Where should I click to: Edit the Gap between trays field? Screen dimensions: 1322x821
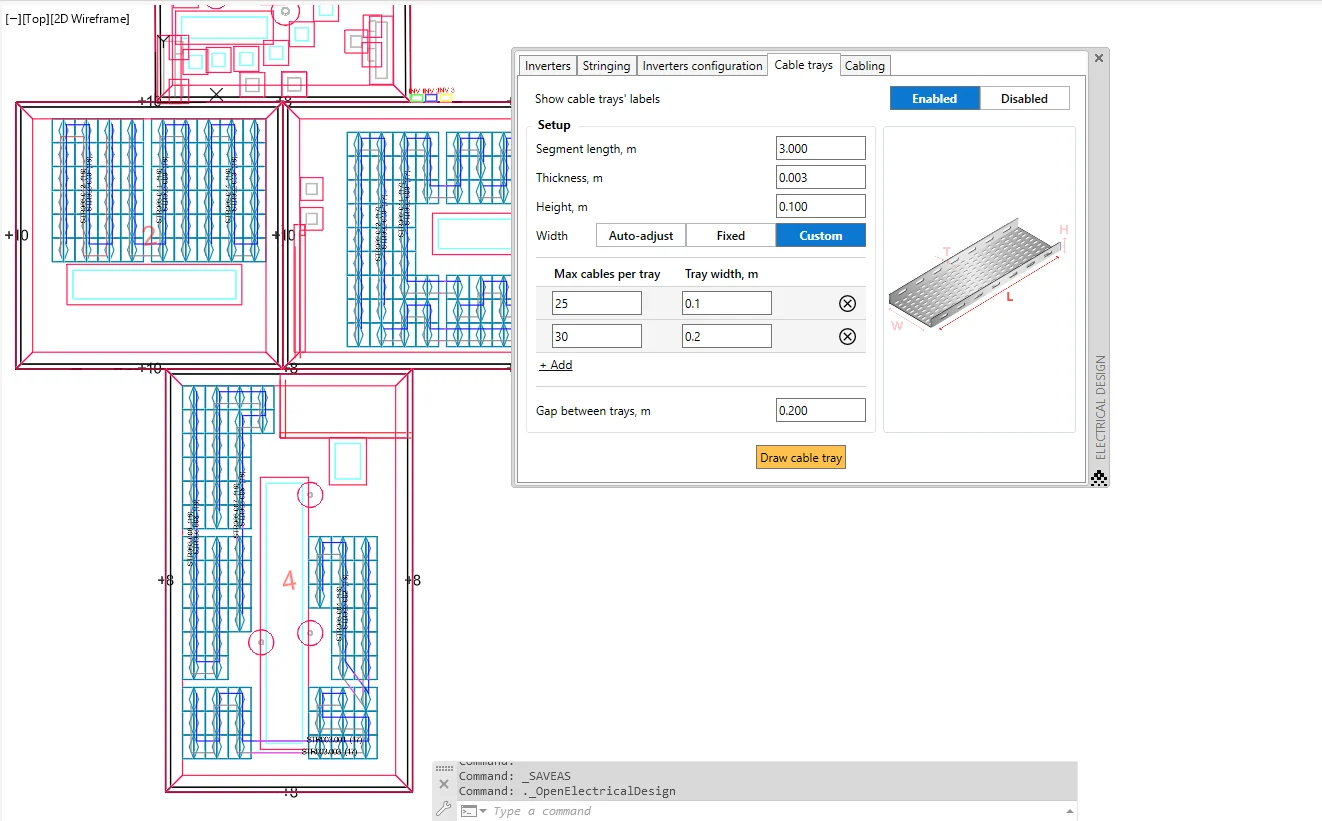(820, 410)
